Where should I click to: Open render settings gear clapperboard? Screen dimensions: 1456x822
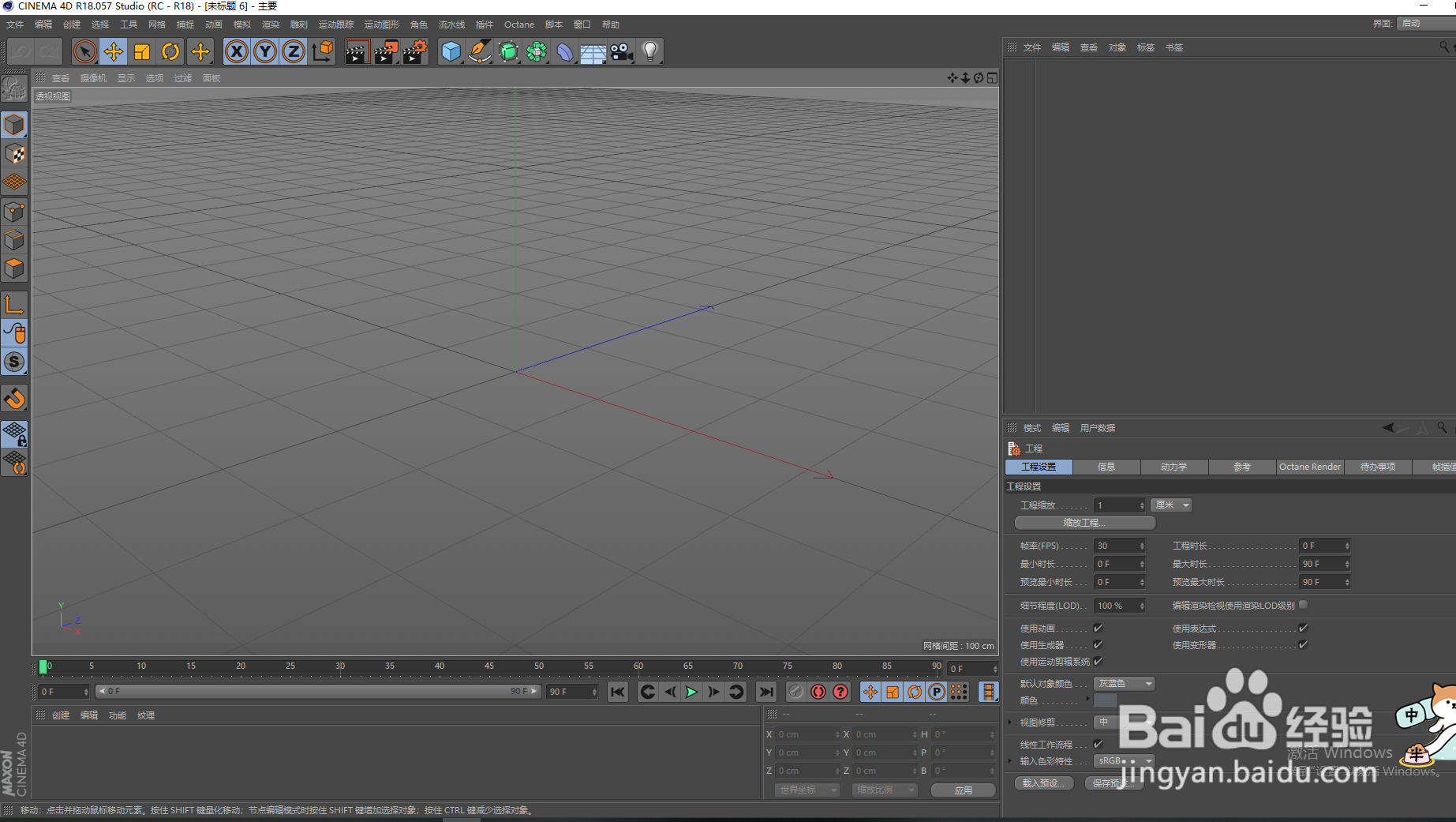(x=415, y=52)
